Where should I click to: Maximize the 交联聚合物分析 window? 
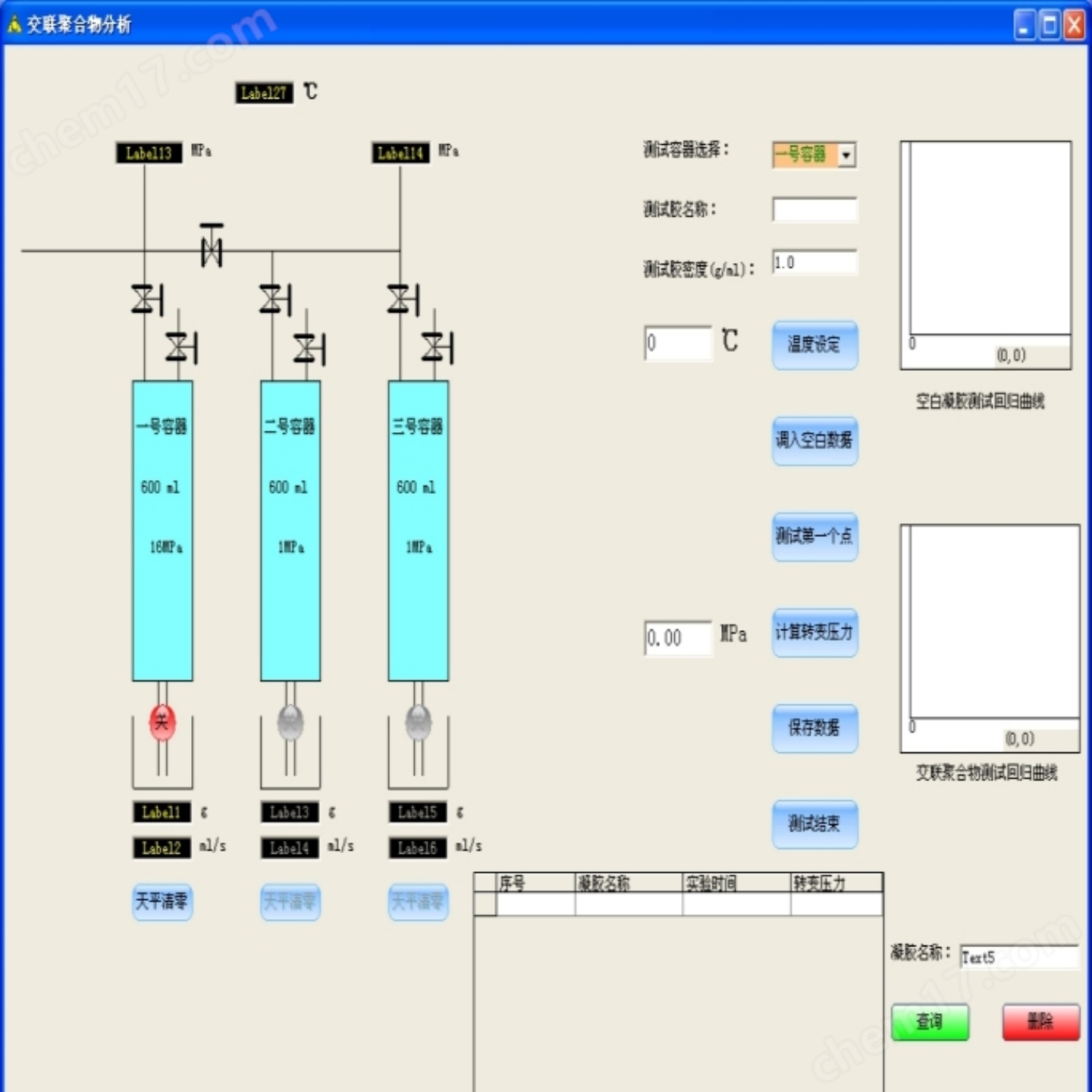click(1050, 25)
